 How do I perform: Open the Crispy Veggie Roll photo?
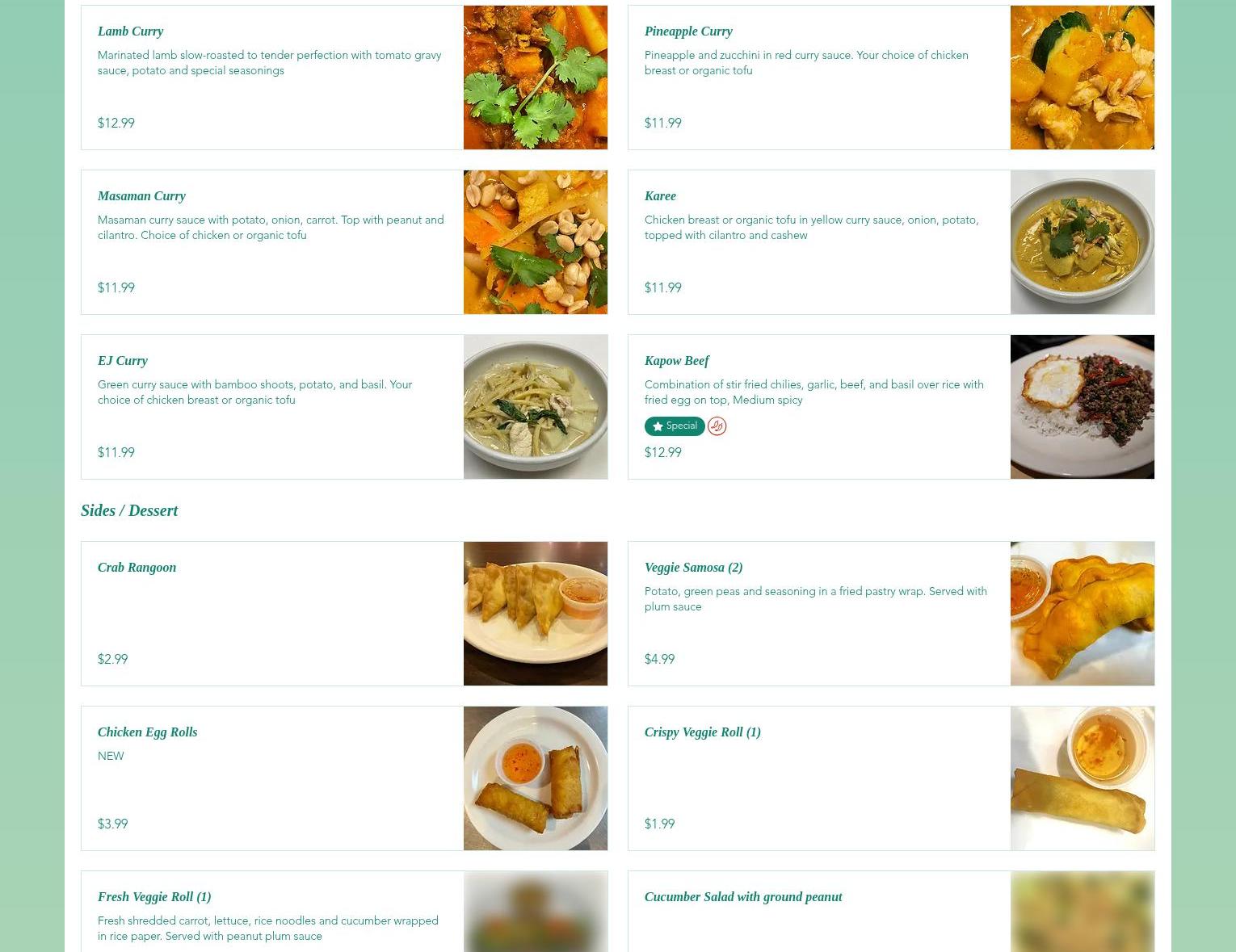(1083, 778)
